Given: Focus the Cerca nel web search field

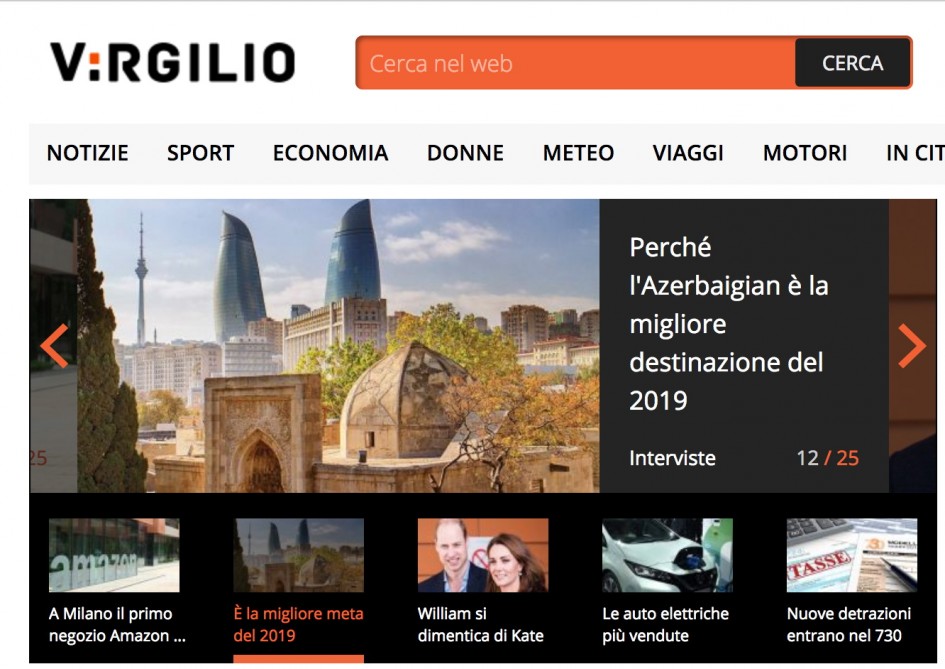Looking at the screenshot, I should 575,63.
